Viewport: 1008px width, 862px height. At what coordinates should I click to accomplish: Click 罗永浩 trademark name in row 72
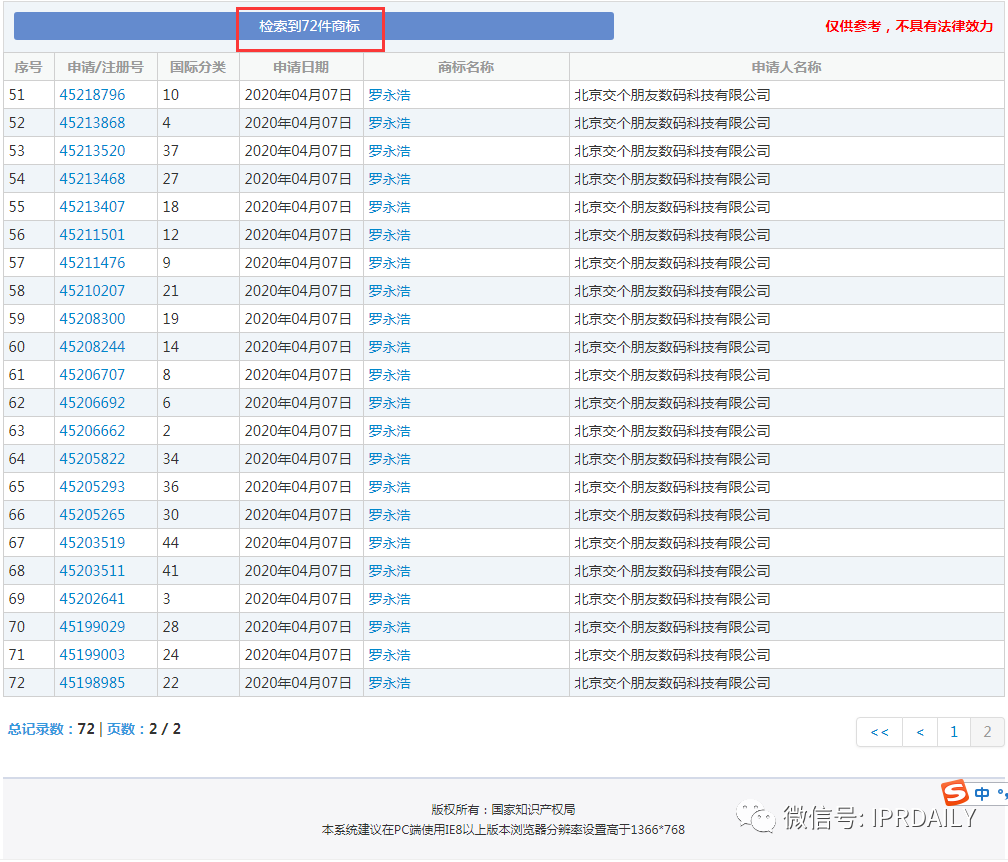[x=390, y=683]
